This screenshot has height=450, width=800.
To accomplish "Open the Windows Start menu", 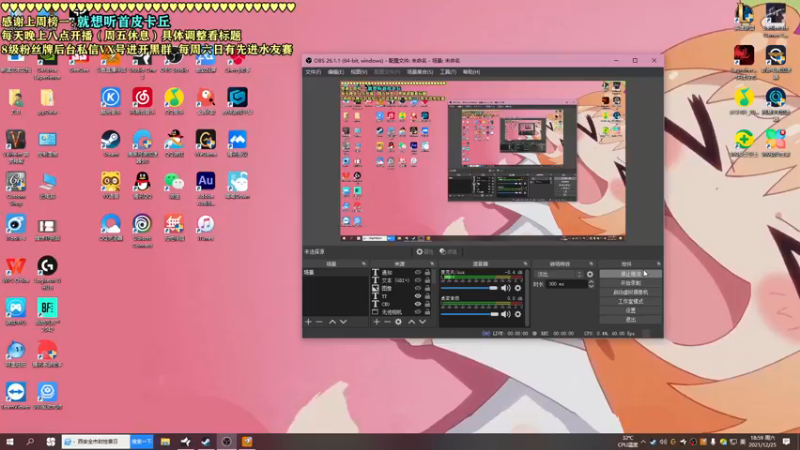I will coord(10,442).
